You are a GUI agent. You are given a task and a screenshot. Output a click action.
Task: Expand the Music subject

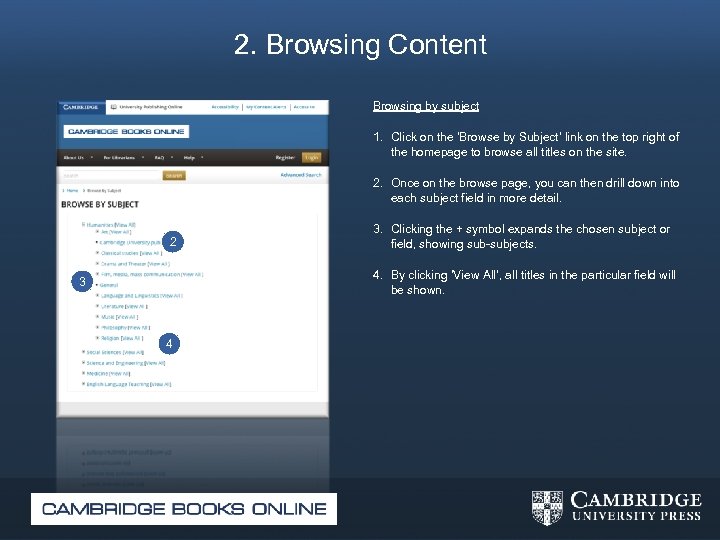[97, 316]
